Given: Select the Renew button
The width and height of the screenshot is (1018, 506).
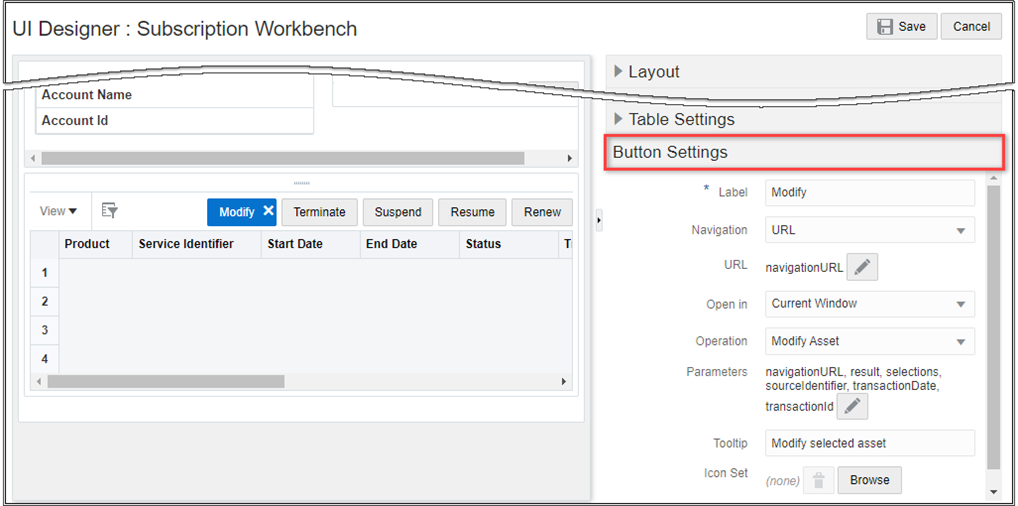Looking at the screenshot, I should pyautogui.click(x=542, y=212).
